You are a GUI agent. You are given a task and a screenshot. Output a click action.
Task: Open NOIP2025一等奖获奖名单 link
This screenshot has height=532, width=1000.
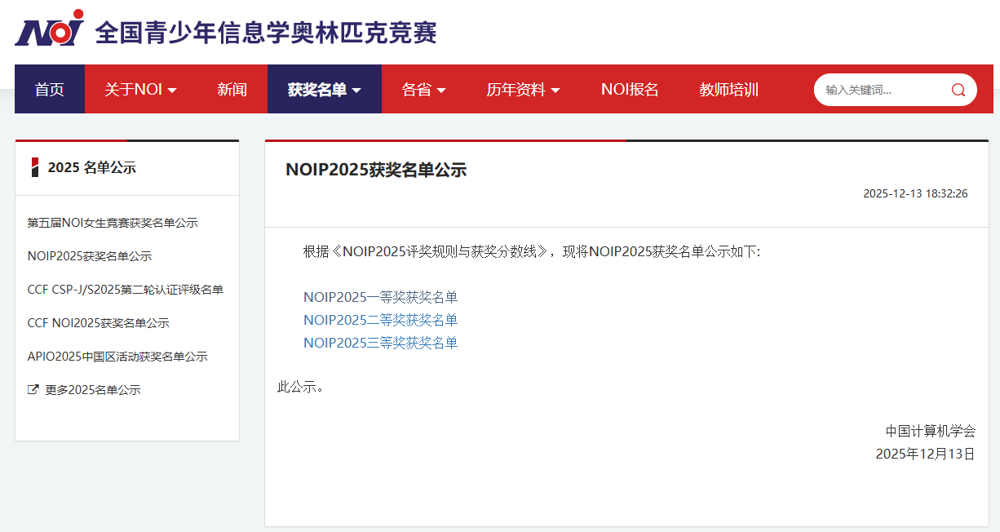[x=380, y=297]
